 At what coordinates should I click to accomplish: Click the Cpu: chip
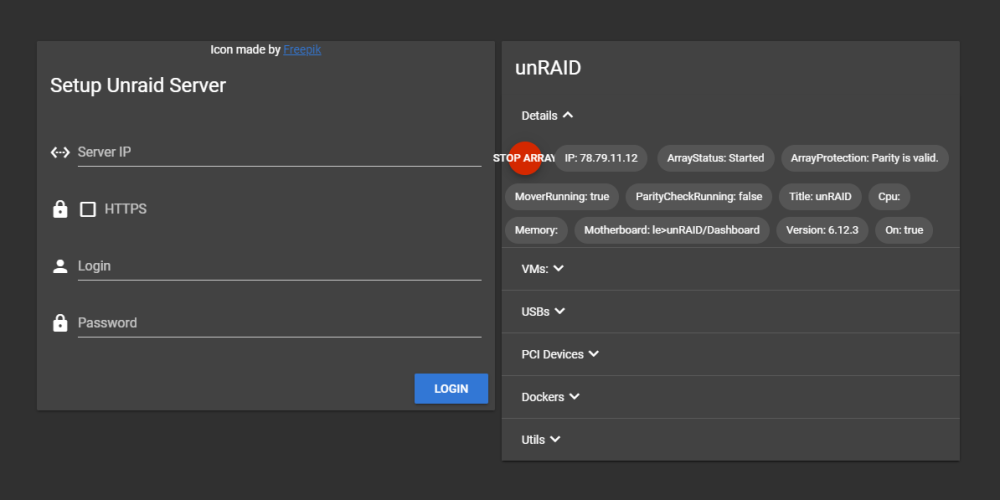tap(889, 196)
